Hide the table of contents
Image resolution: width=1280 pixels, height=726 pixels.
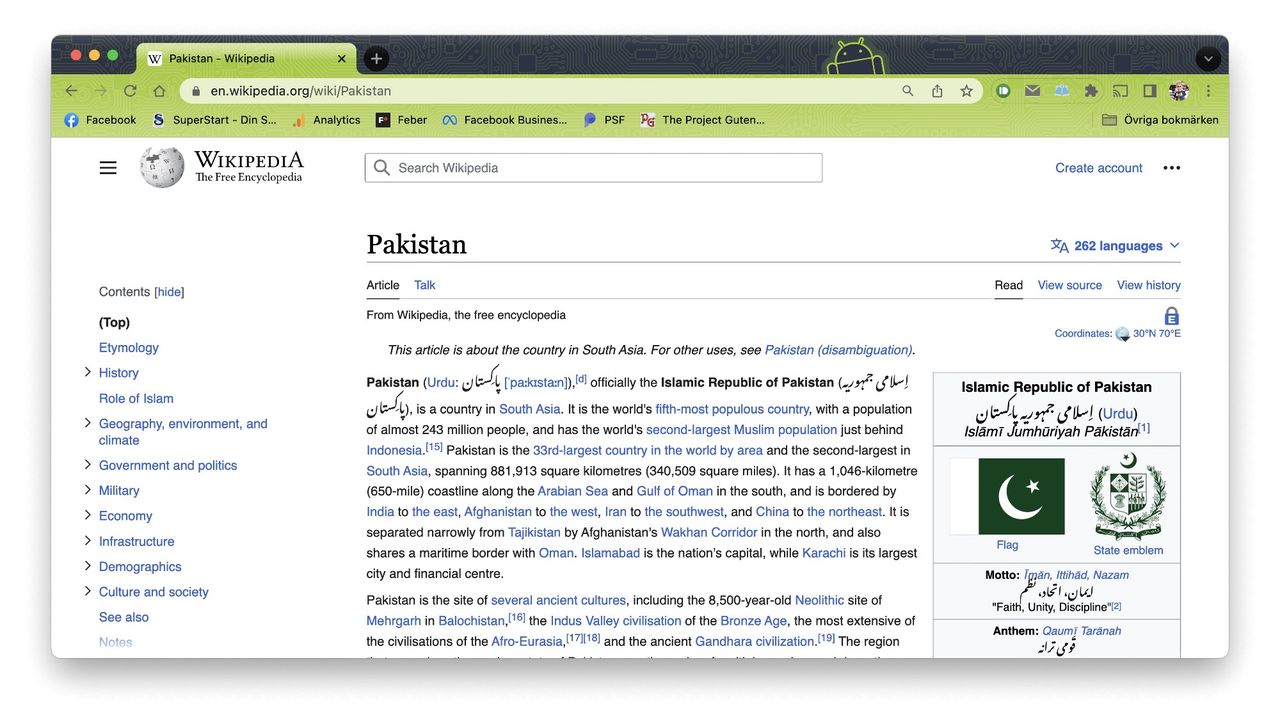point(168,291)
